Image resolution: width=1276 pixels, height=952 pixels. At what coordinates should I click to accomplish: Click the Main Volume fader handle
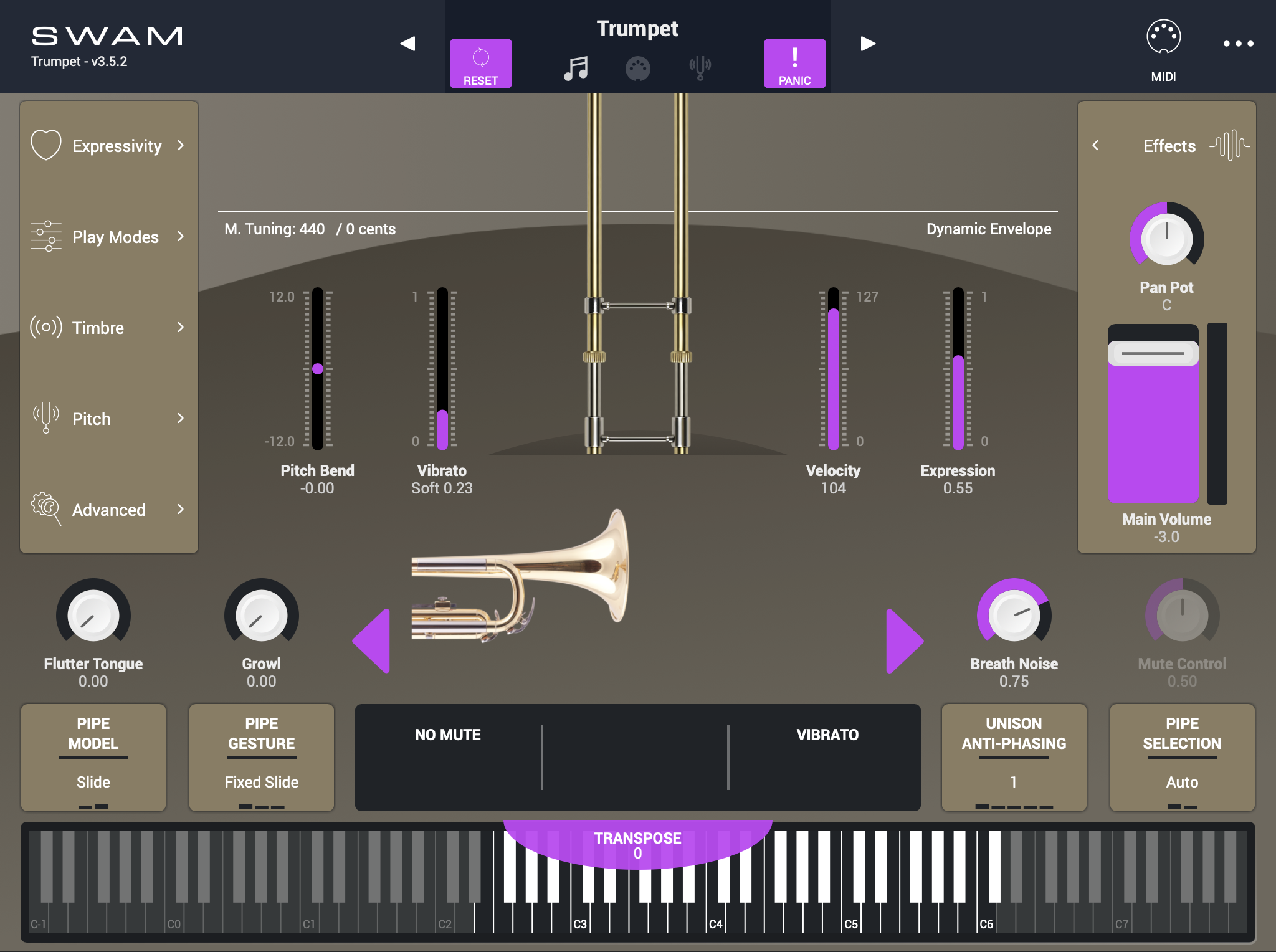tap(1153, 353)
